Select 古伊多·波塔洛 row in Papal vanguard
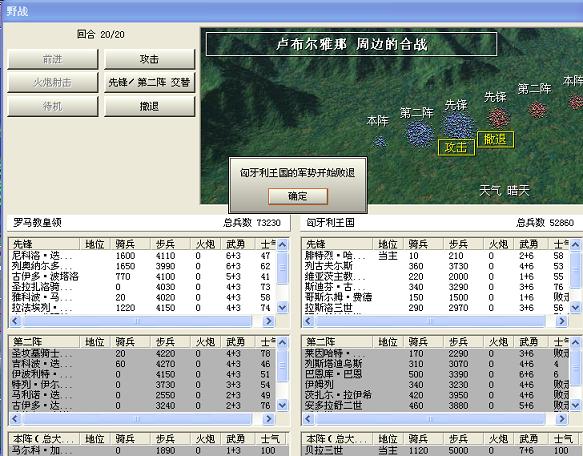 point(142,276)
